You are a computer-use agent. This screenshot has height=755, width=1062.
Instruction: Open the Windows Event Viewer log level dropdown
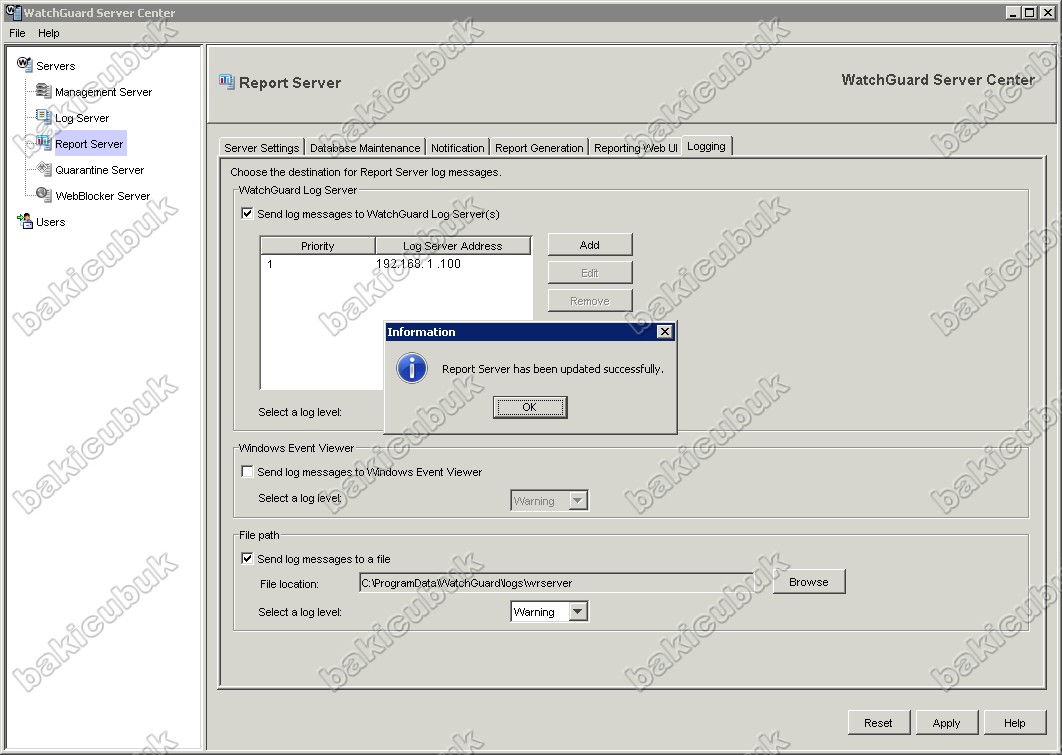(577, 501)
